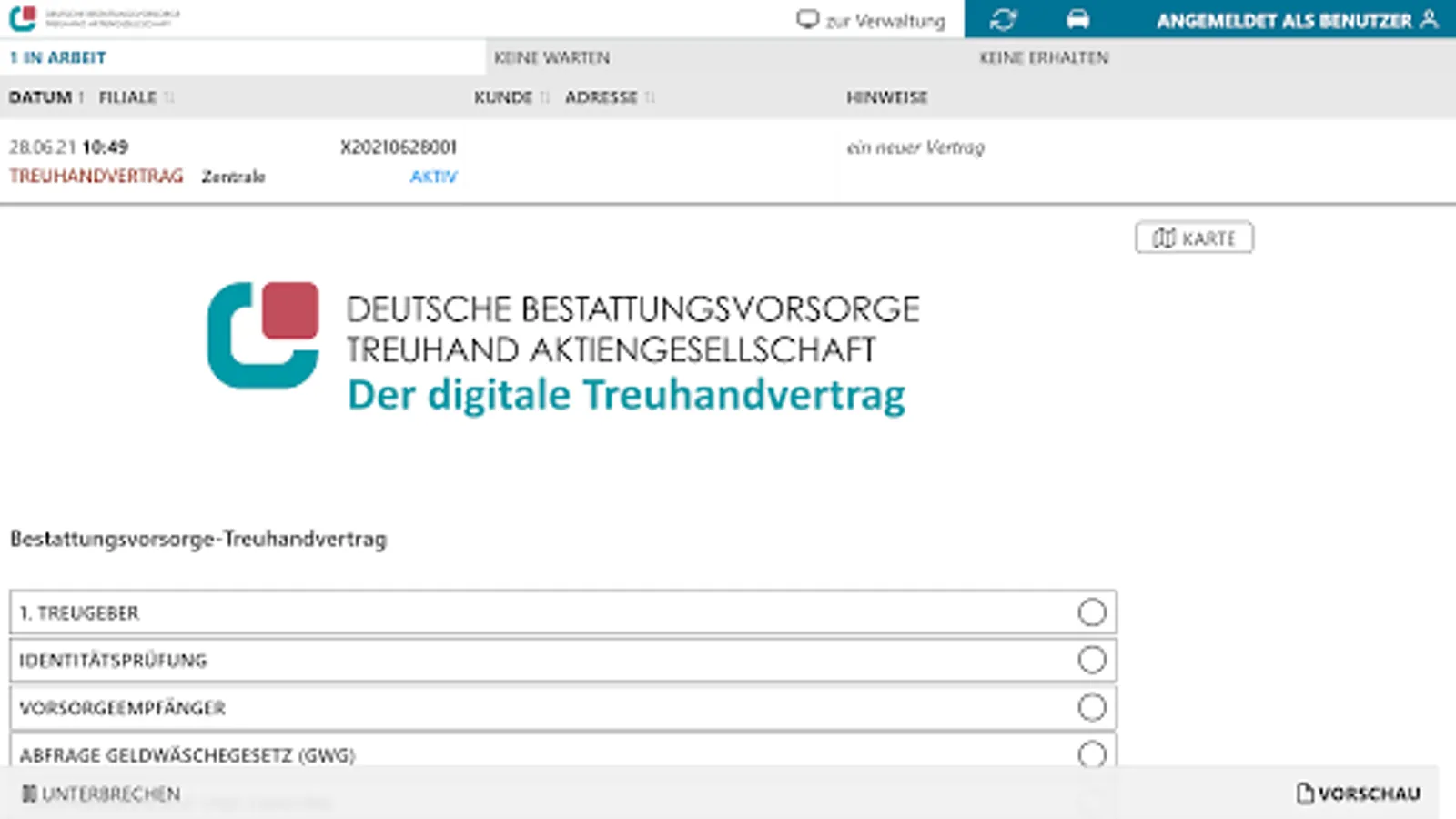The height and width of the screenshot is (819, 1456).
Task: Click the red TREUHANDVERTRAG label
Action: [x=96, y=176]
